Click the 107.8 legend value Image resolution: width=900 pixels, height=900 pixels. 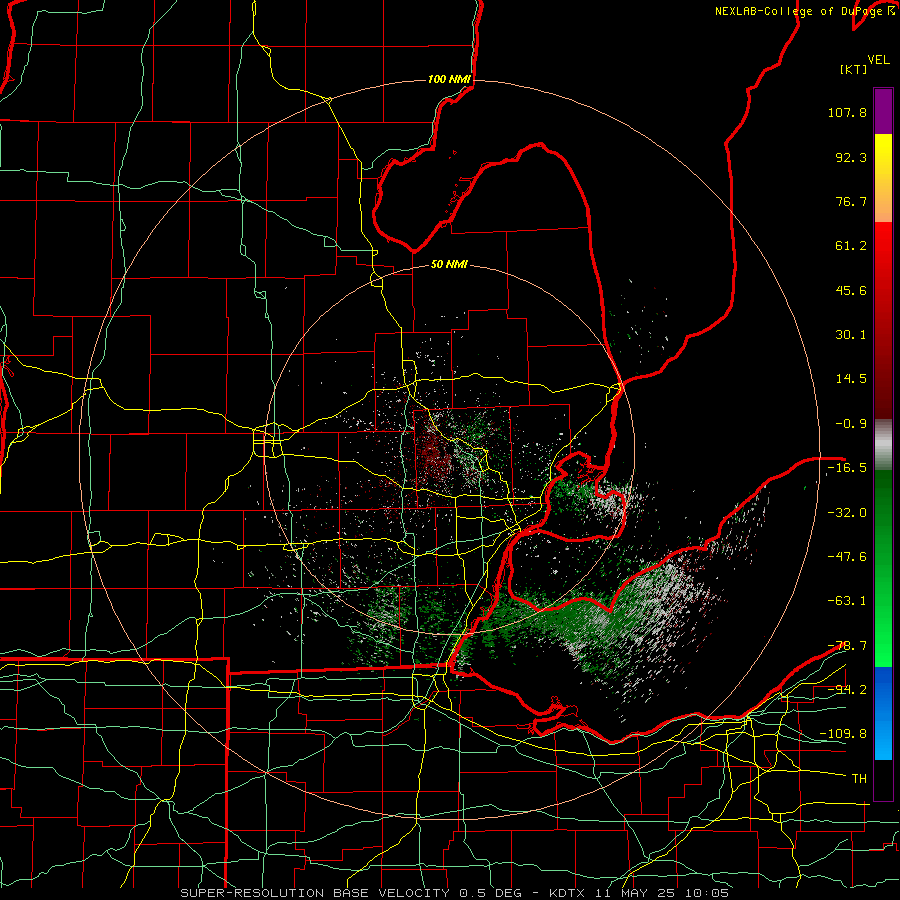tap(847, 112)
